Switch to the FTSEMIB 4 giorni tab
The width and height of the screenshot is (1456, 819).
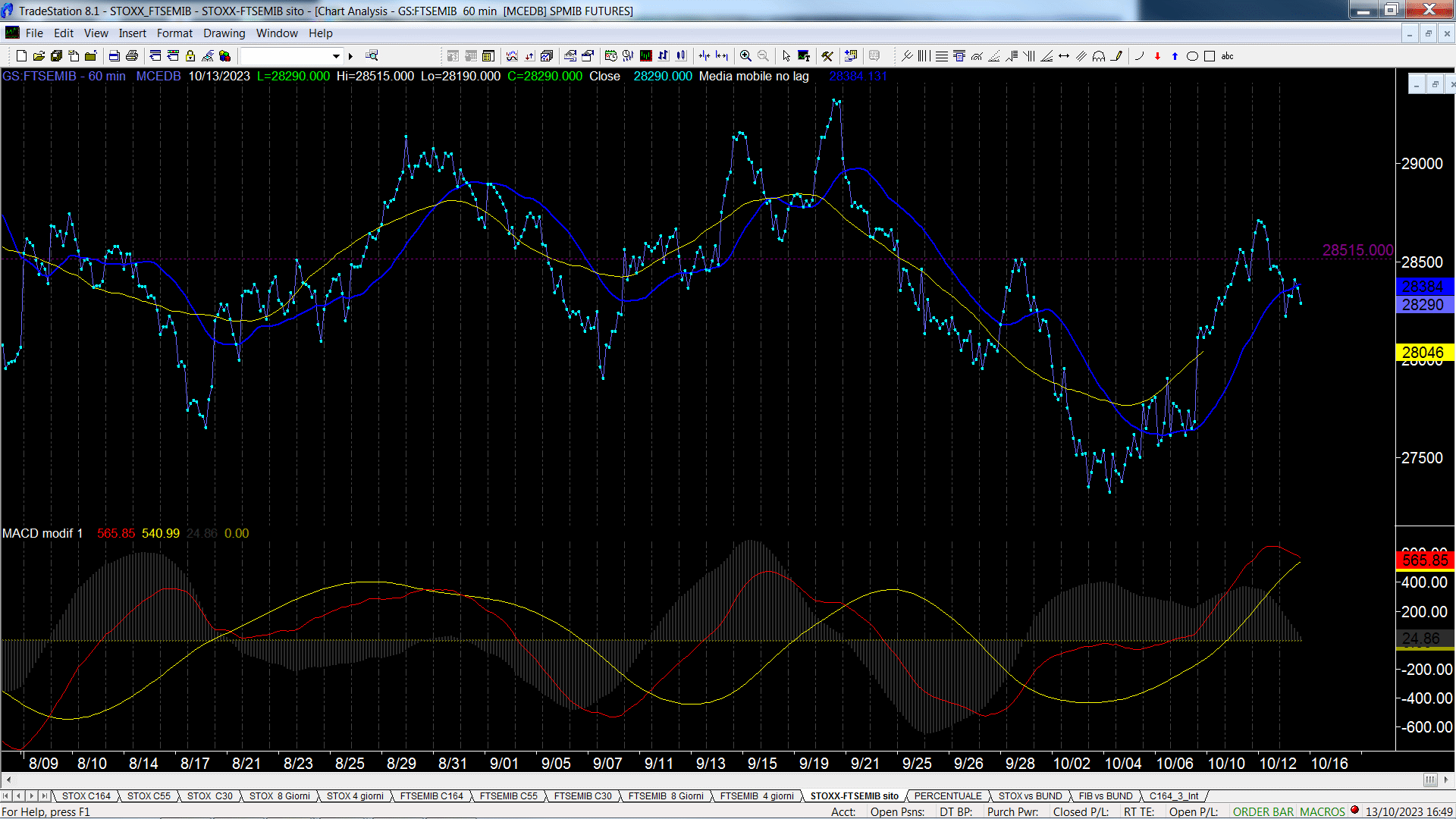click(x=757, y=796)
